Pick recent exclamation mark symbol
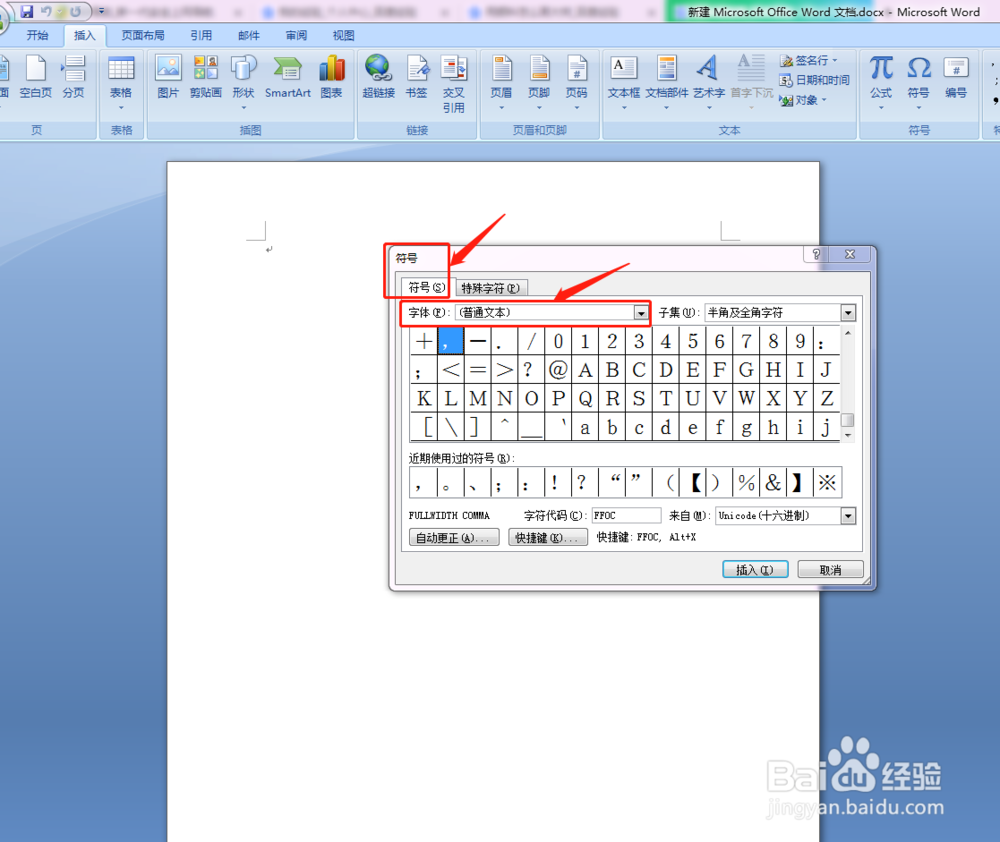The width and height of the screenshot is (1000, 842). [558, 483]
